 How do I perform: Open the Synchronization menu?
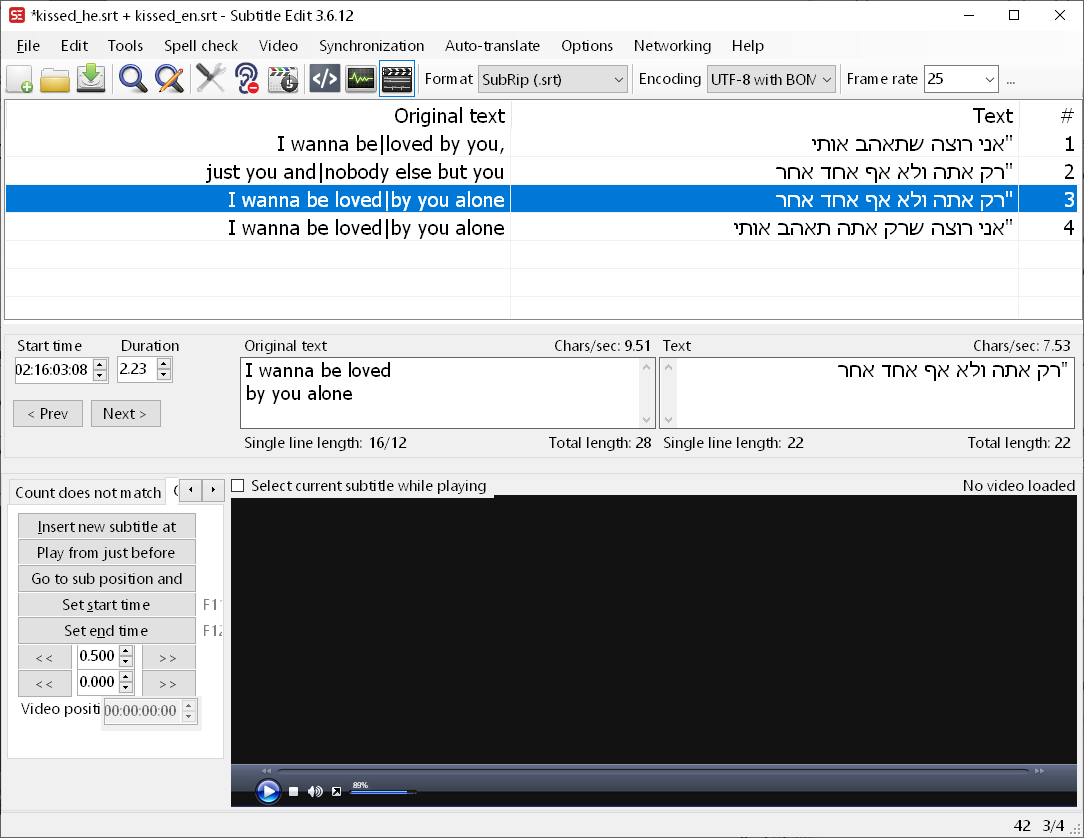click(371, 46)
